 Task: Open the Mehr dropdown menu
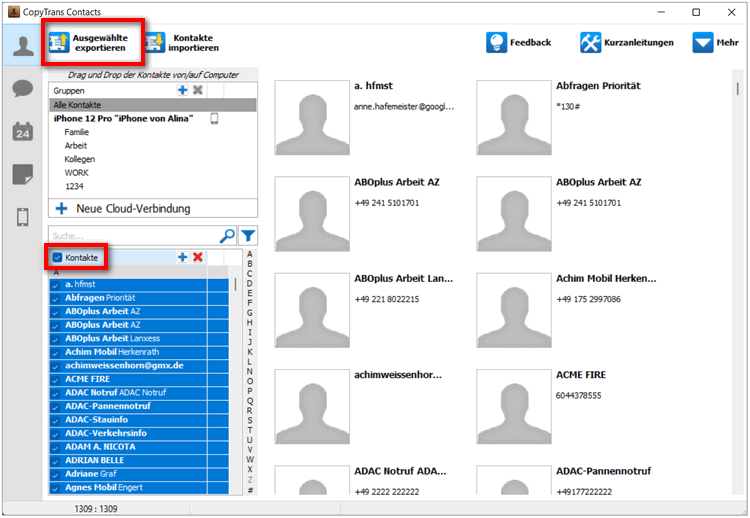(715, 43)
